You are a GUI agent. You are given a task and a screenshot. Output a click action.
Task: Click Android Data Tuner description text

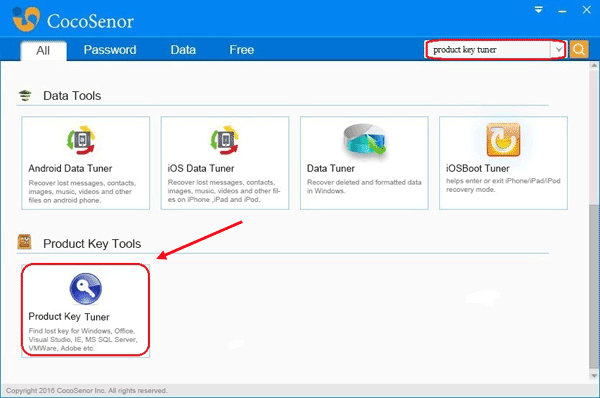82,191
